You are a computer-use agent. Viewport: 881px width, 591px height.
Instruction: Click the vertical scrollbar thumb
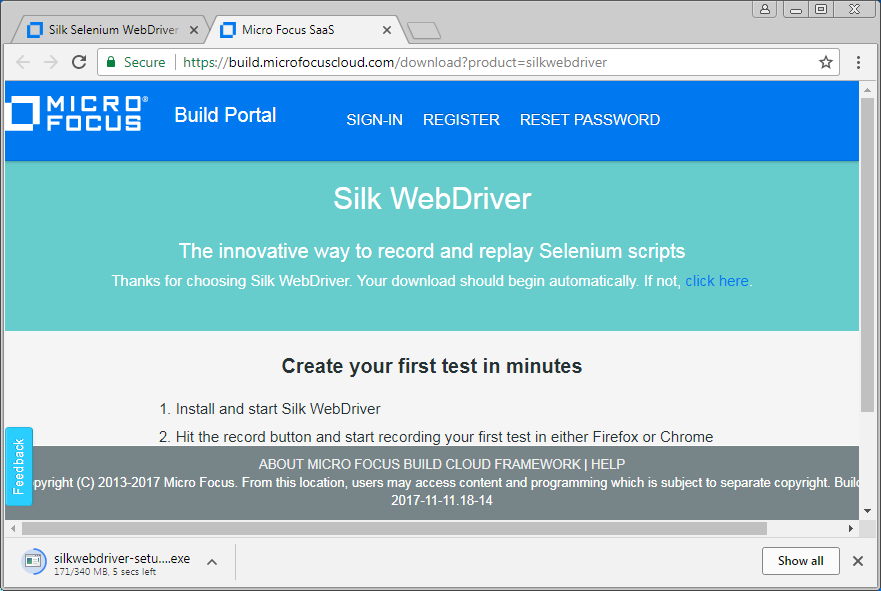pyautogui.click(x=868, y=255)
